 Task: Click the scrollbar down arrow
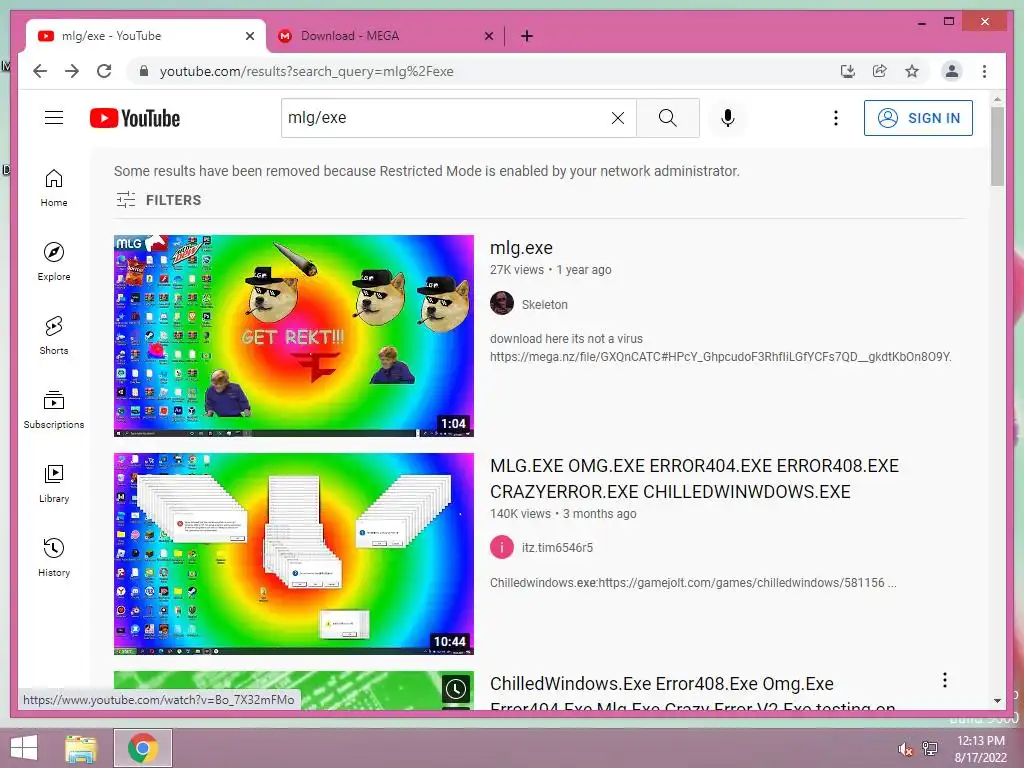pyautogui.click(x=997, y=701)
